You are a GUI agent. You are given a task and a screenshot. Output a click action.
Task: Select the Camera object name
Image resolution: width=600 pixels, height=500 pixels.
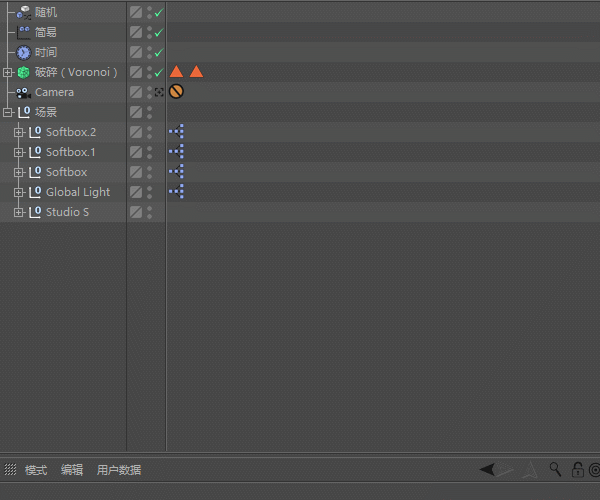point(54,92)
